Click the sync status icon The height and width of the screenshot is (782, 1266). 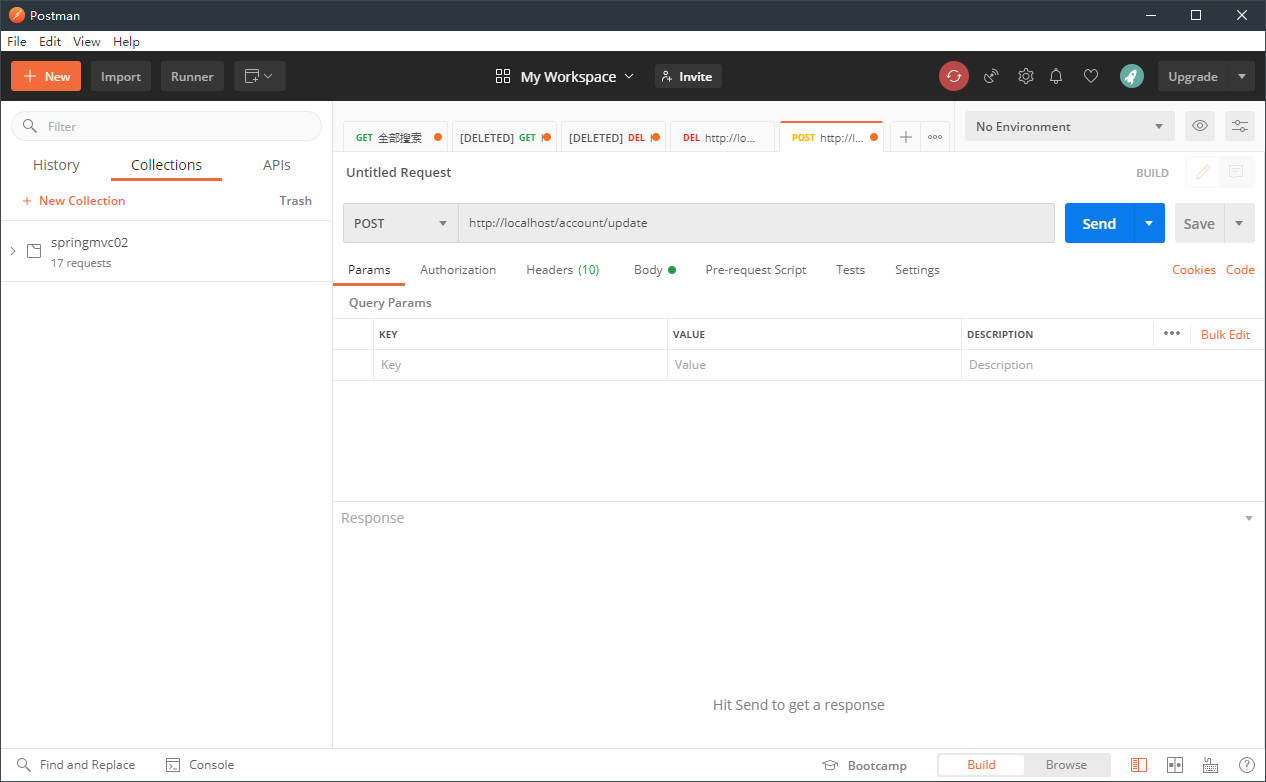click(x=954, y=76)
